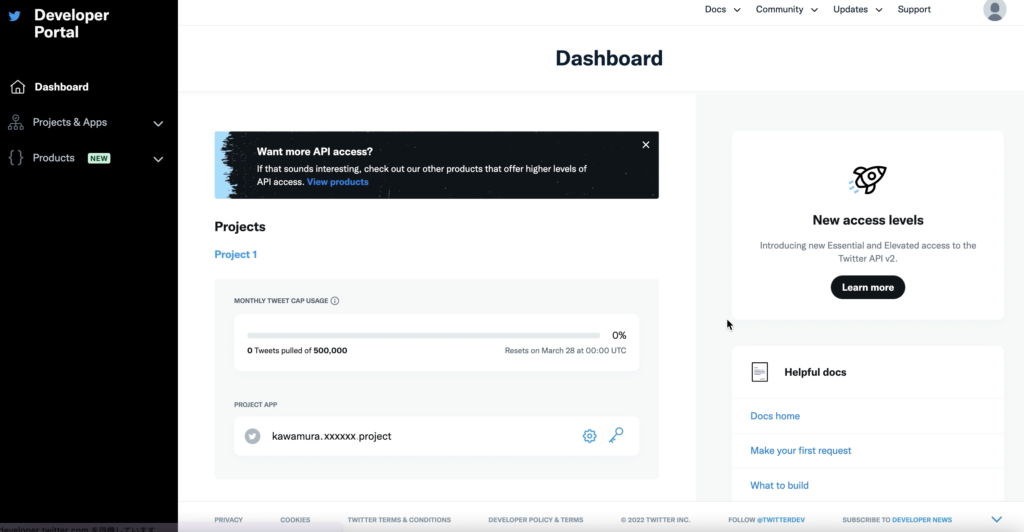
Task: Open Developer Policy & Terms footer link
Action: coord(536,520)
